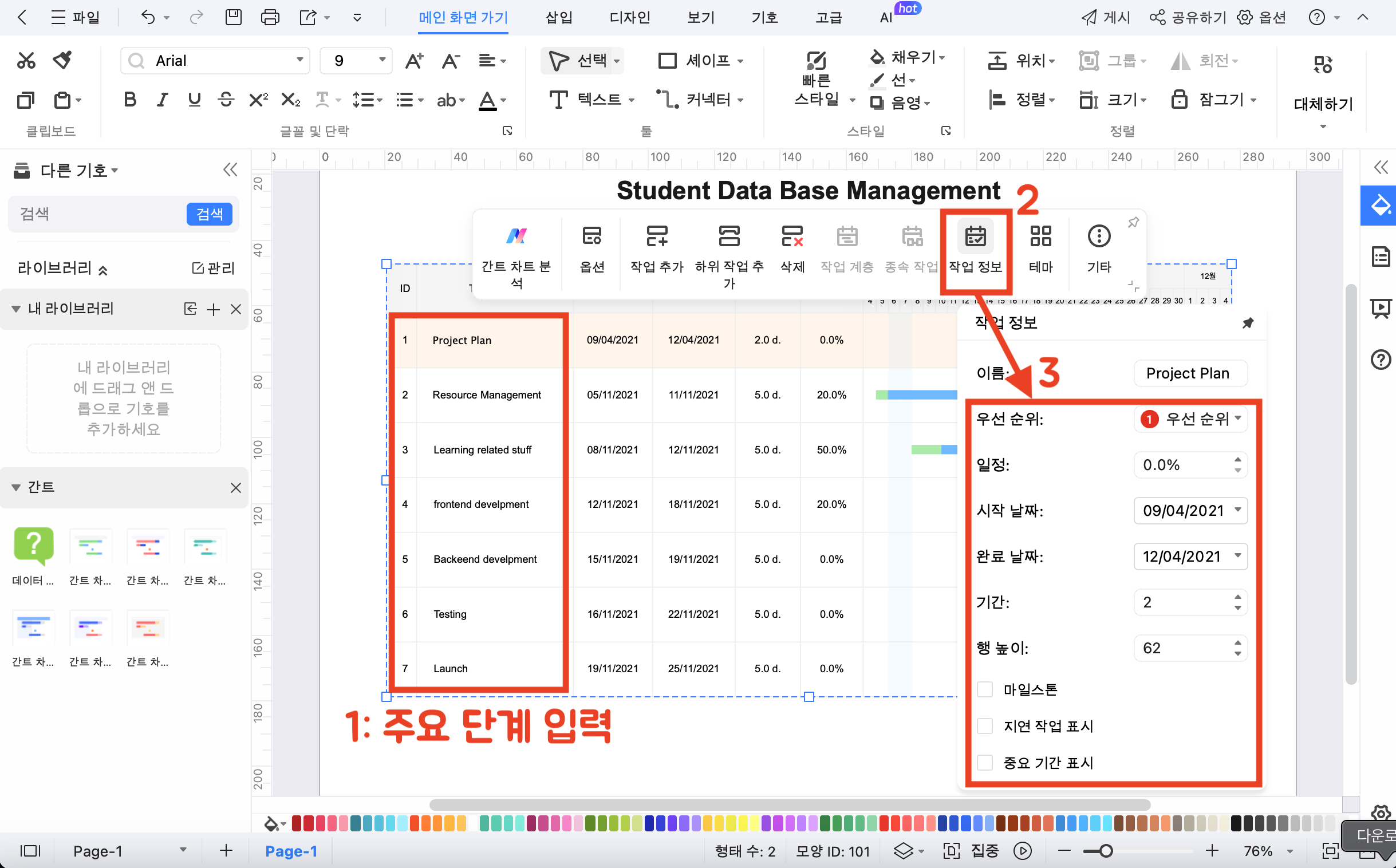Viewport: 1396px width, 868px height.
Task: Collapse the 간트 library section
Action: click(16, 487)
